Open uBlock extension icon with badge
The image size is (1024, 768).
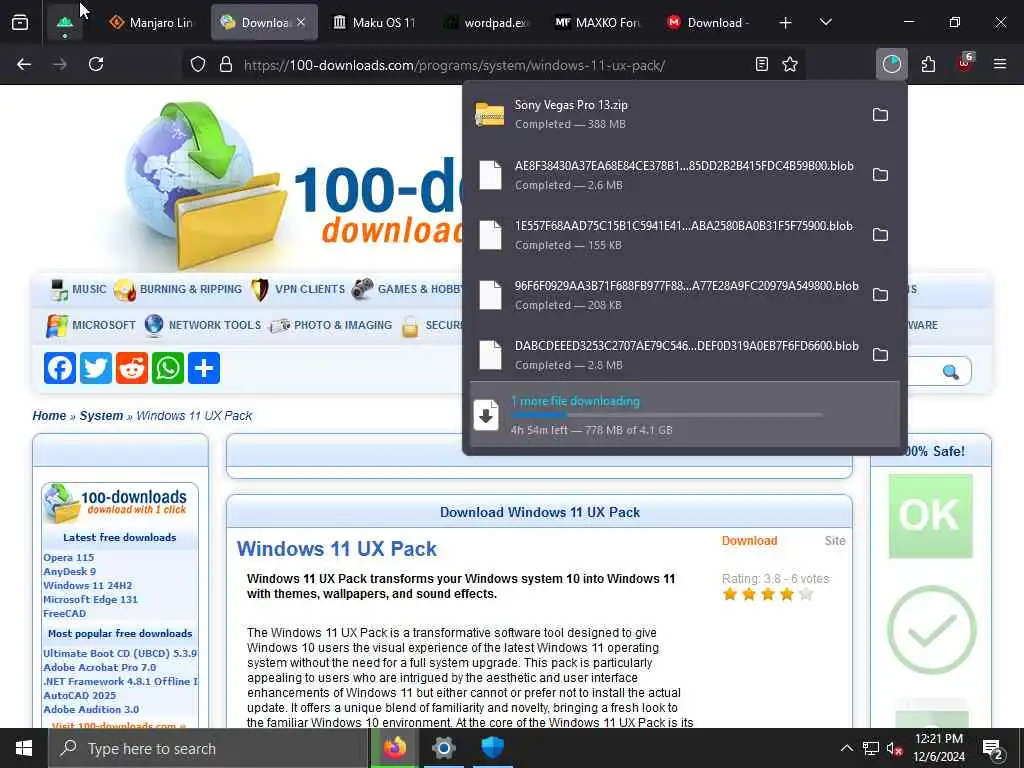(x=965, y=63)
